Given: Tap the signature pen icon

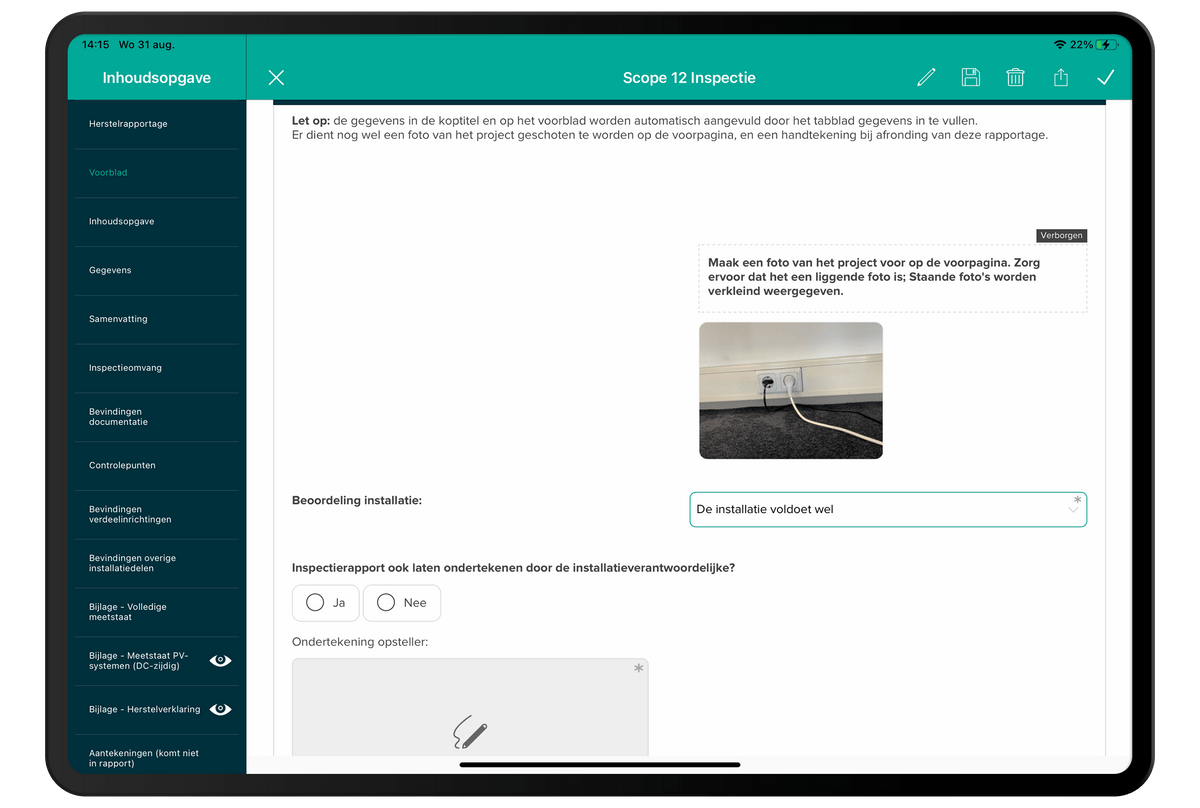Looking at the screenshot, I should point(470,732).
